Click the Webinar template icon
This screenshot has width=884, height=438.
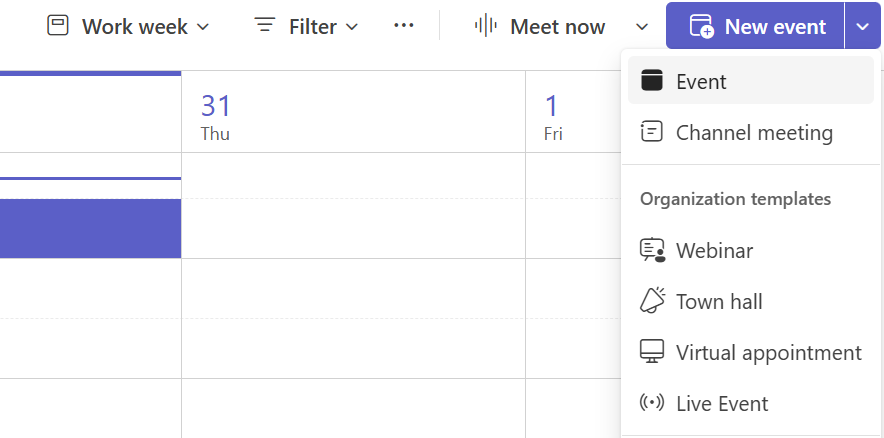click(x=652, y=250)
